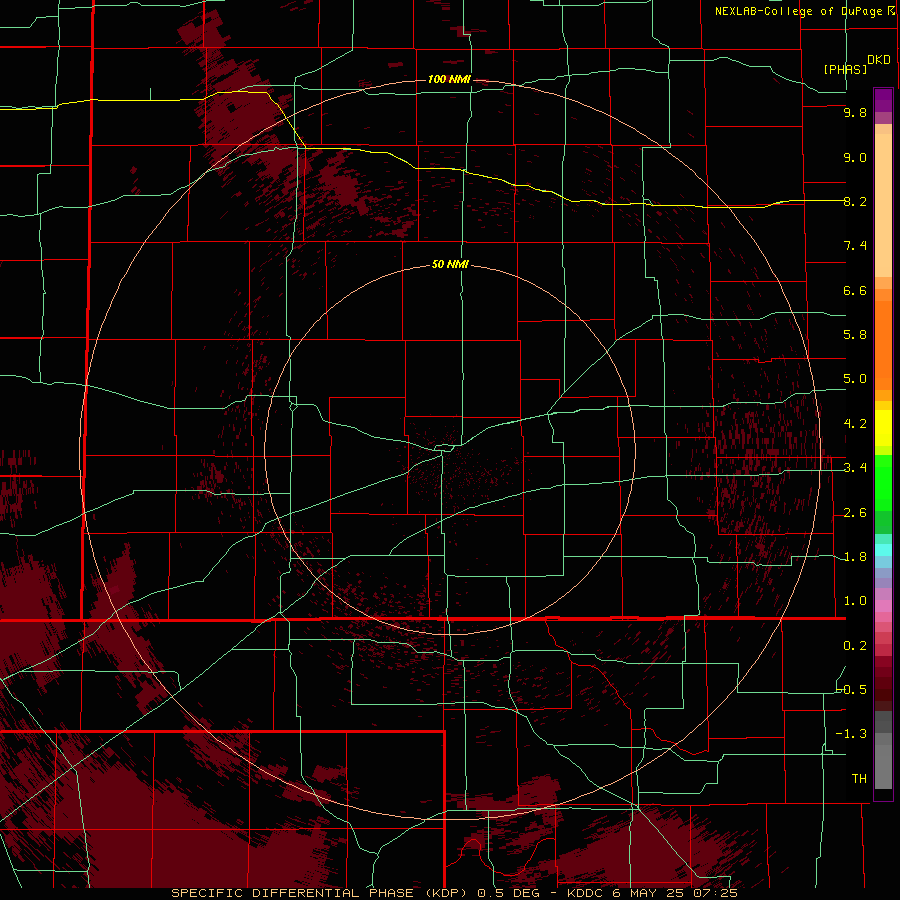
Task: Pick the pink segment of color bar
Action: (883, 606)
